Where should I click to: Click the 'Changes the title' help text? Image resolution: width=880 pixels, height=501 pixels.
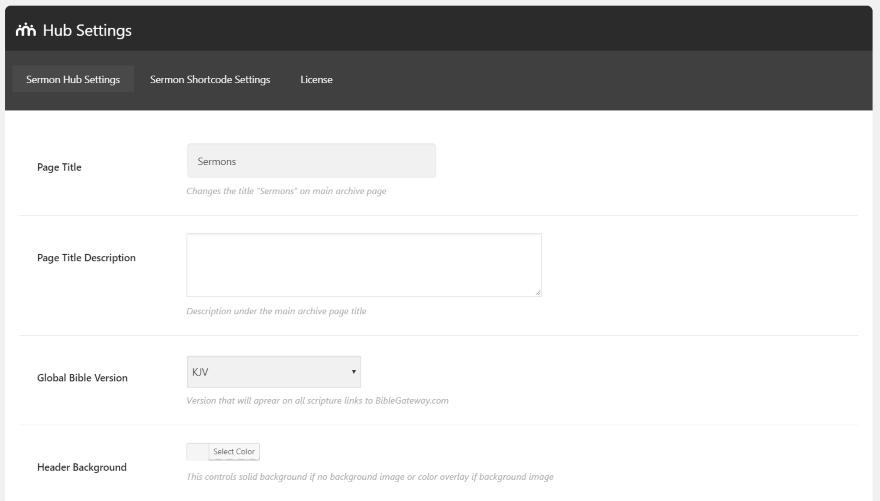click(x=287, y=191)
